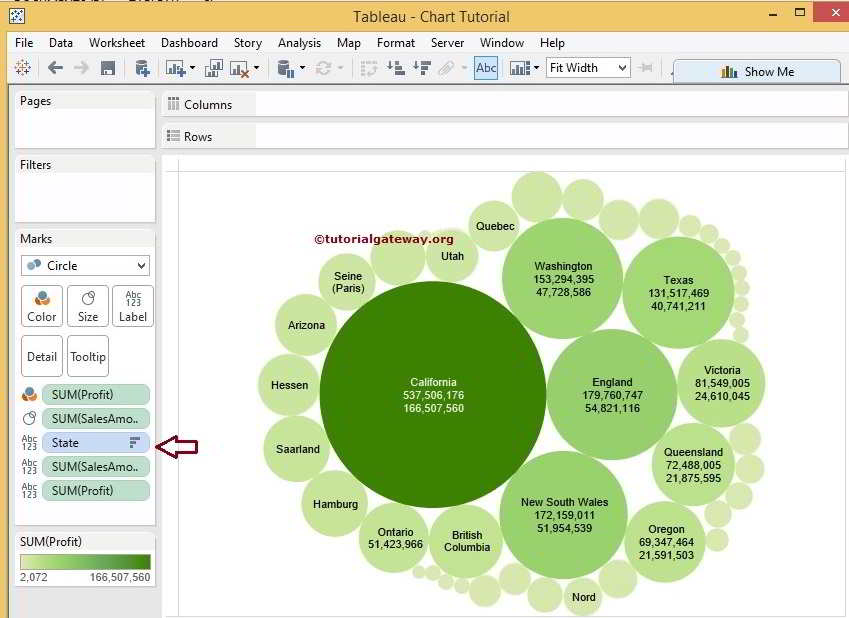
Task: Click the SUM(Profit) green color legend gradient
Action: click(85, 562)
